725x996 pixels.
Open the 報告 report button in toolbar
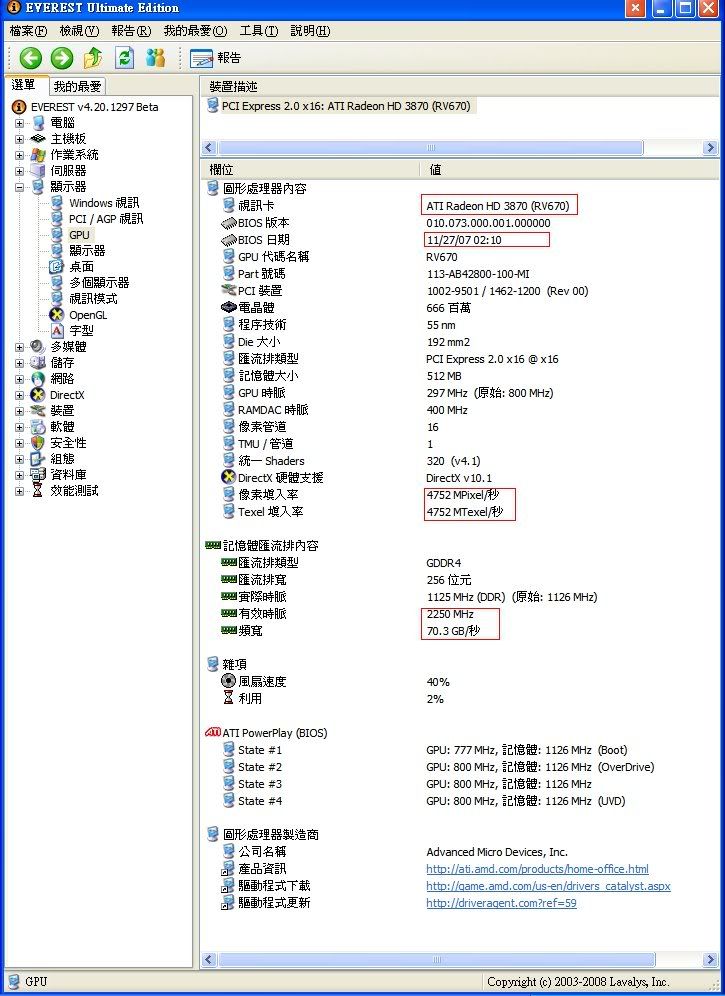click(215, 58)
